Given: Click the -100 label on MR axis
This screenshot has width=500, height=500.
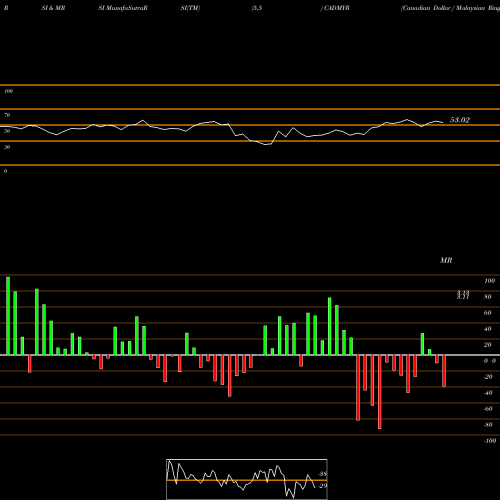Looking at the screenshot, I should pos(490,441).
